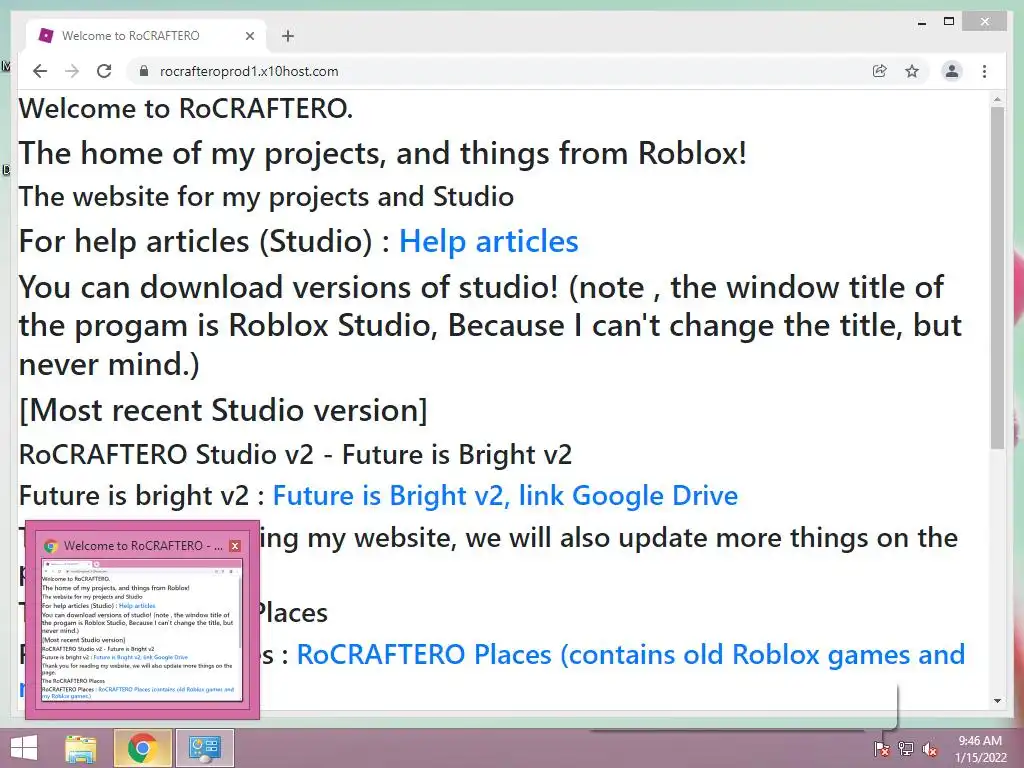Open the network tray icon

(906, 748)
